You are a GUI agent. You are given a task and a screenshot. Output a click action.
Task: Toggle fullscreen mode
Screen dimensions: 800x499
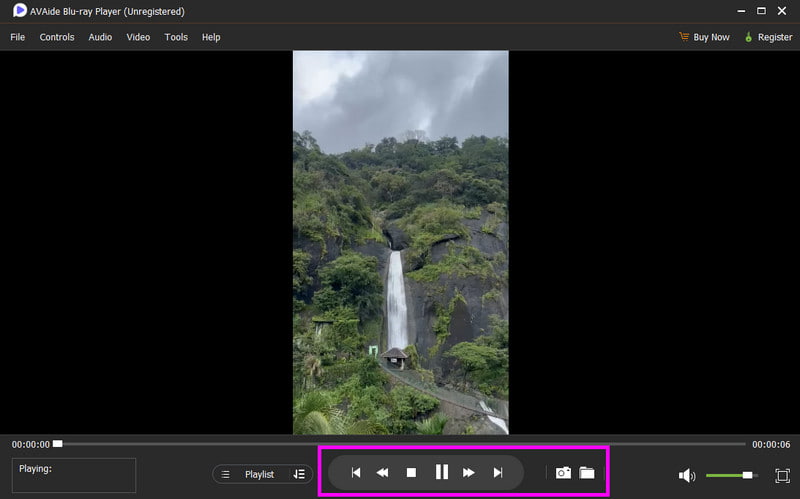pos(782,476)
